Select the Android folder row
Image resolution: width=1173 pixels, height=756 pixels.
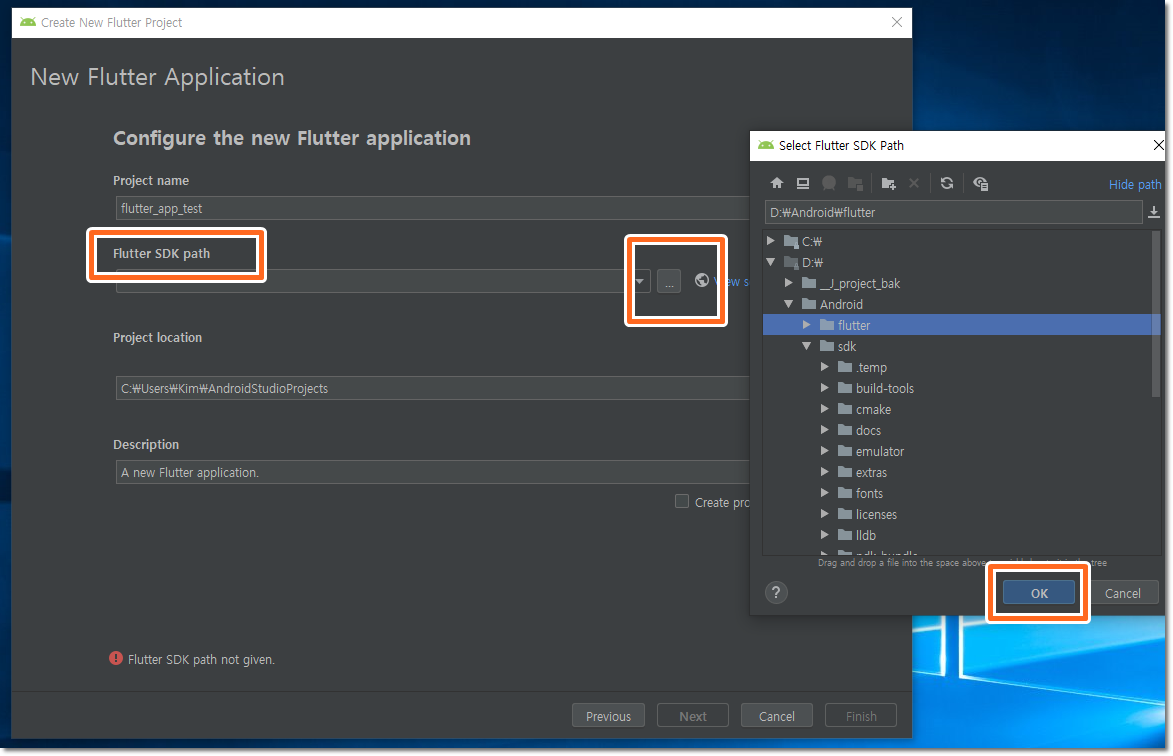tap(958, 304)
